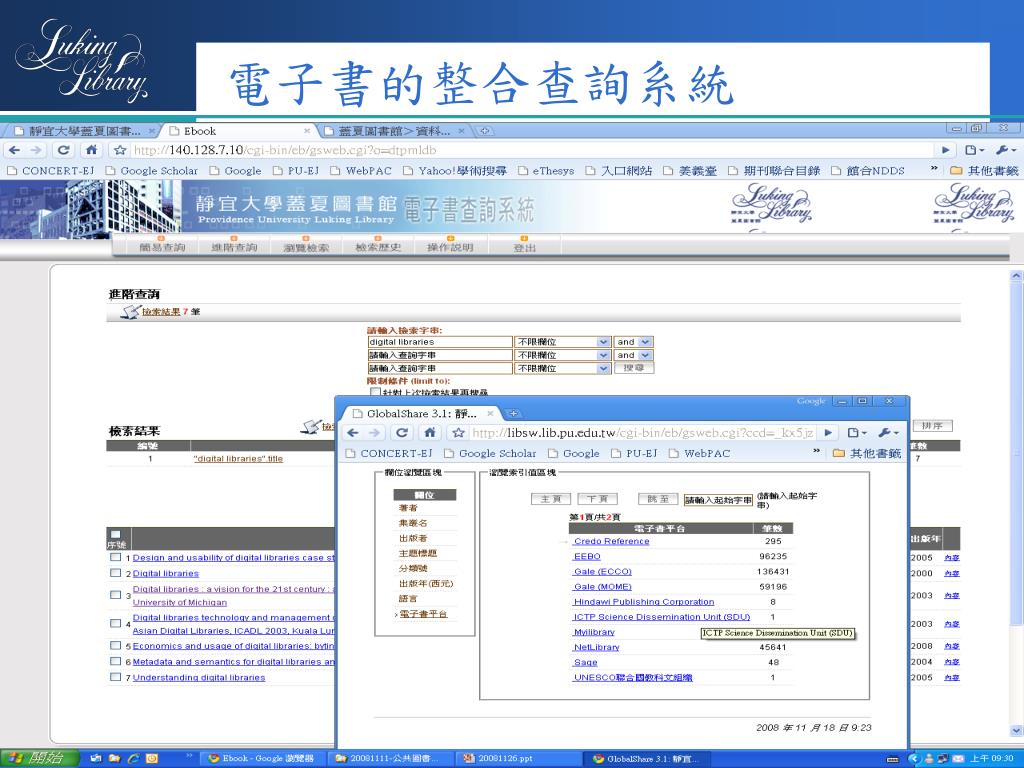Open Understanding digital libraries result link
The height and width of the screenshot is (768, 1024).
(199, 678)
